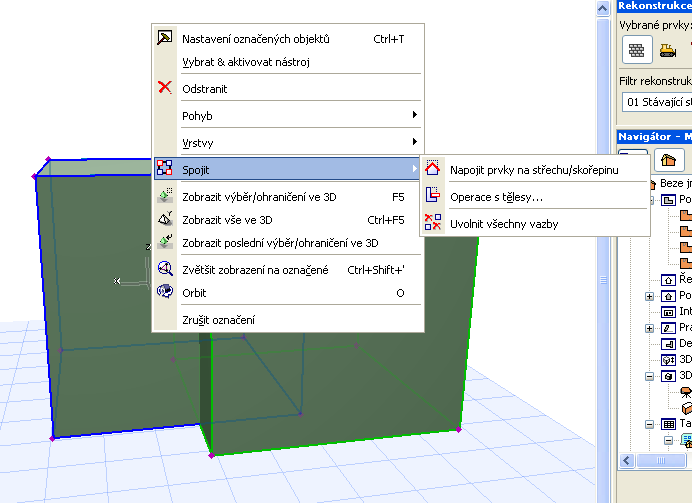Choose Vybrat & aktivovat nástroj
Image resolution: width=692 pixels, height=503 pixels.
tap(289, 62)
